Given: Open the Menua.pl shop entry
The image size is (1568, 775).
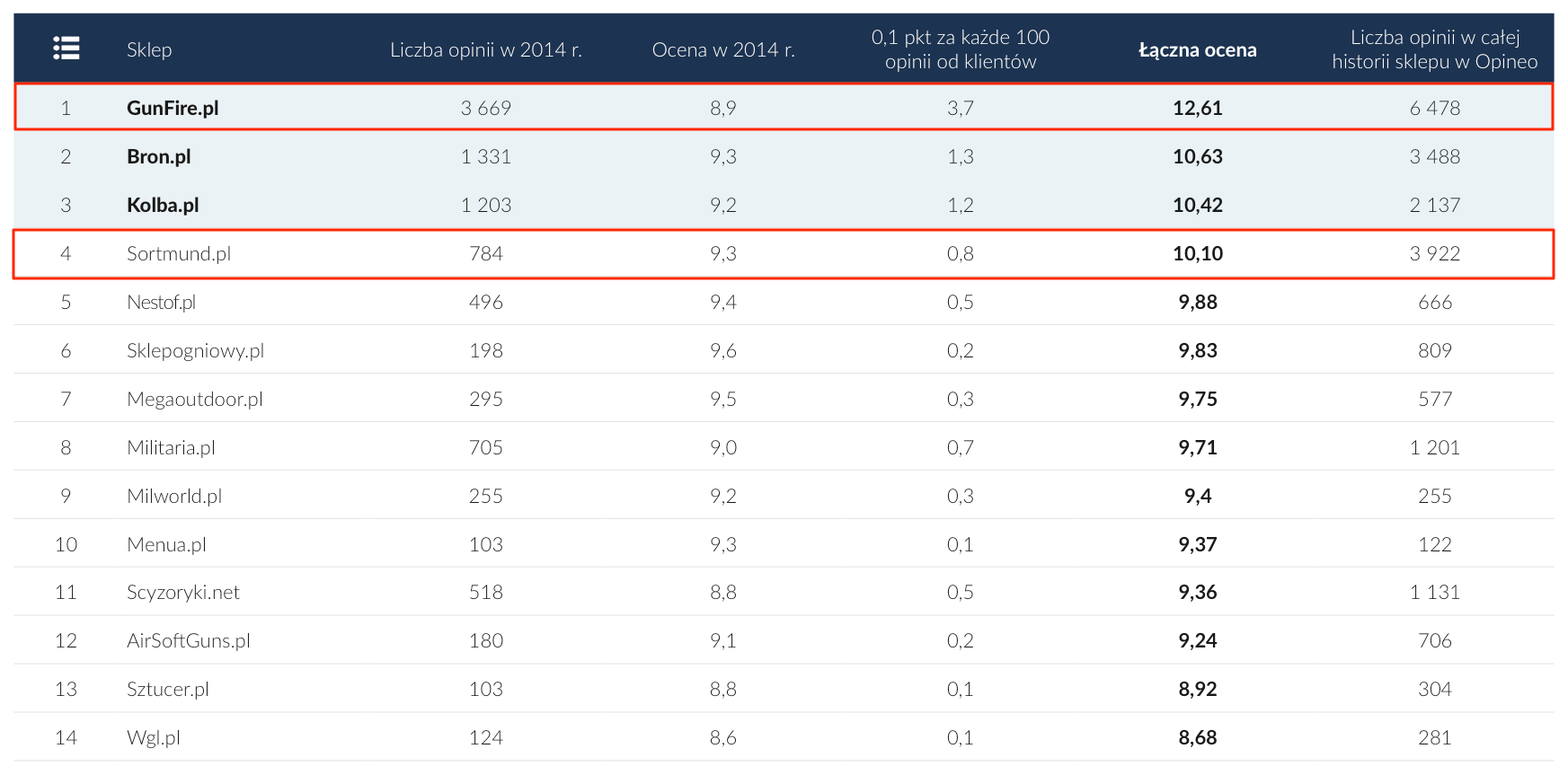Looking at the screenshot, I should click(166, 544).
